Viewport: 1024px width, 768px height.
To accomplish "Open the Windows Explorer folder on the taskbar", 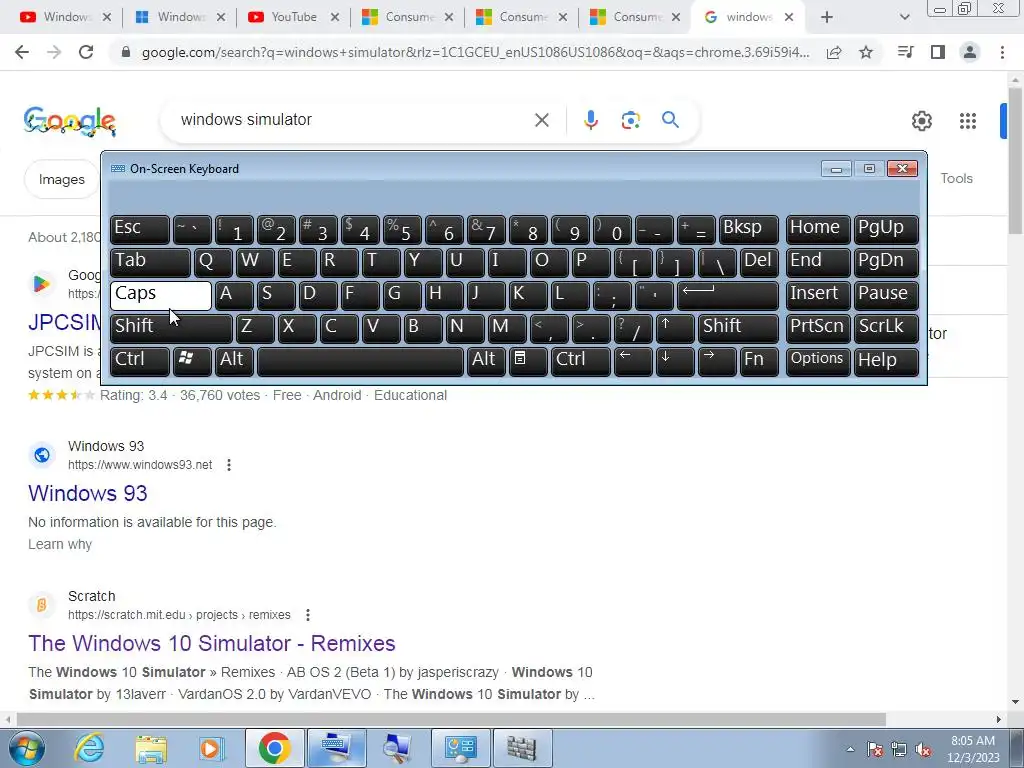I will [x=150, y=748].
